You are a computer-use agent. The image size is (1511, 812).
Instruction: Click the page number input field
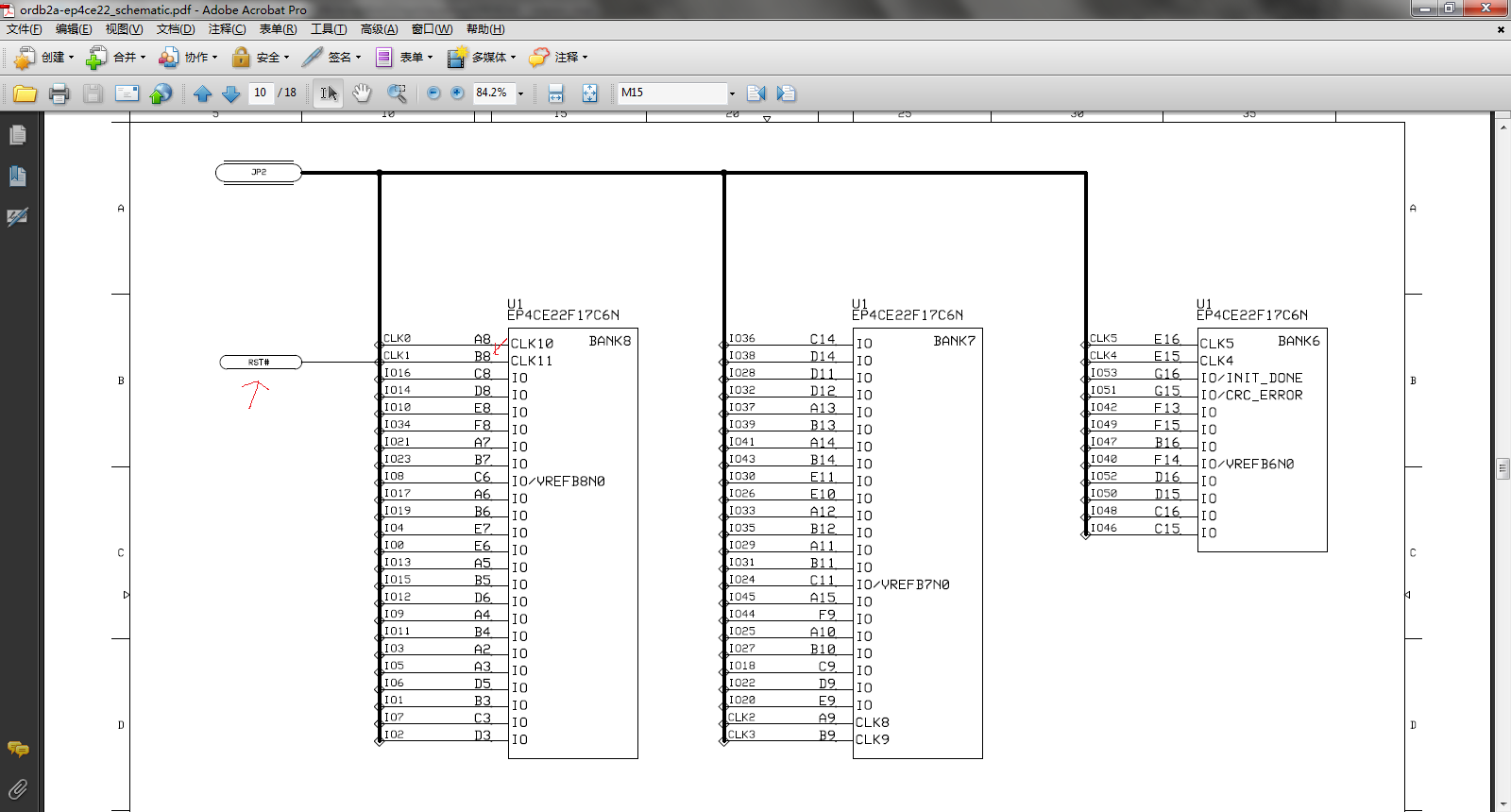click(x=261, y=93)
